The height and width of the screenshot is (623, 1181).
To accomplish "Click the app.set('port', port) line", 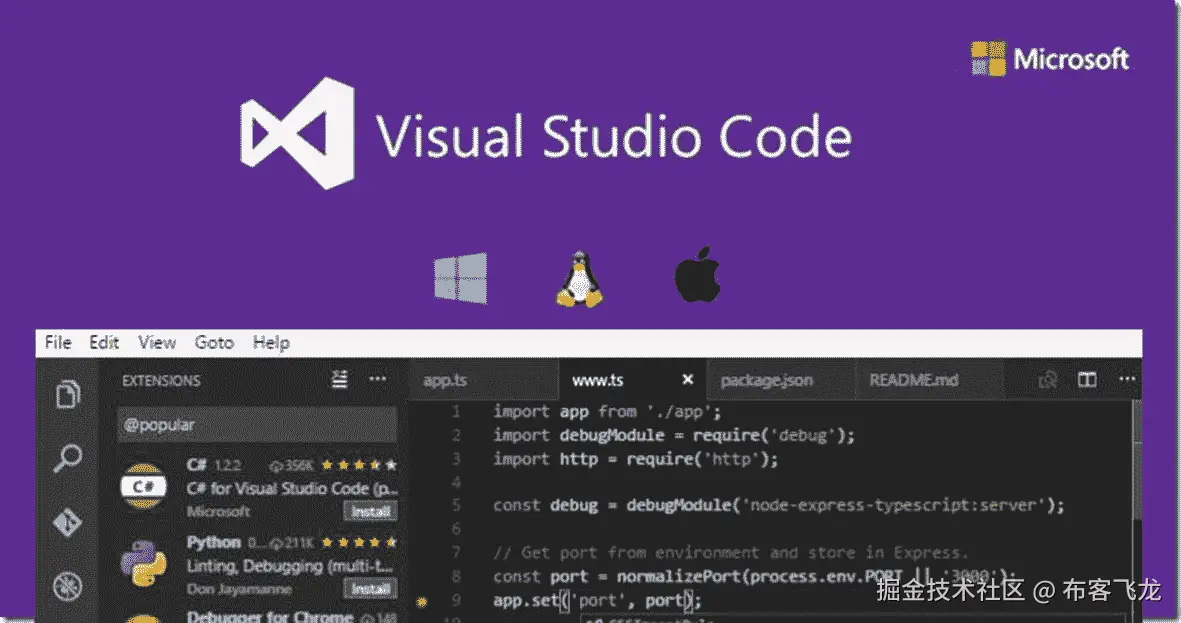I will click(x=597, y=600).
